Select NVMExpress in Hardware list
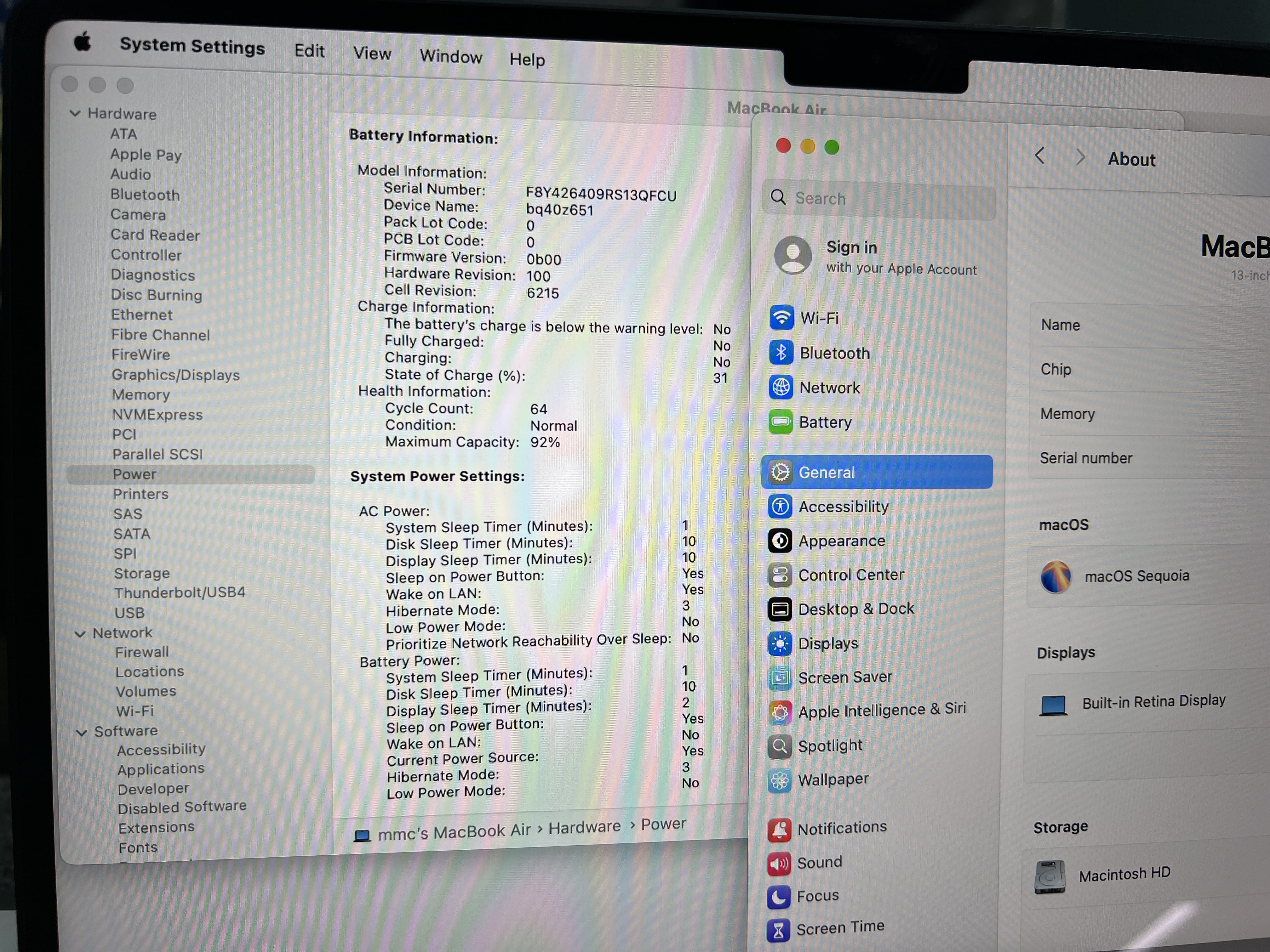This screenshot has height=952, width=1270. (x=157, y=414)
